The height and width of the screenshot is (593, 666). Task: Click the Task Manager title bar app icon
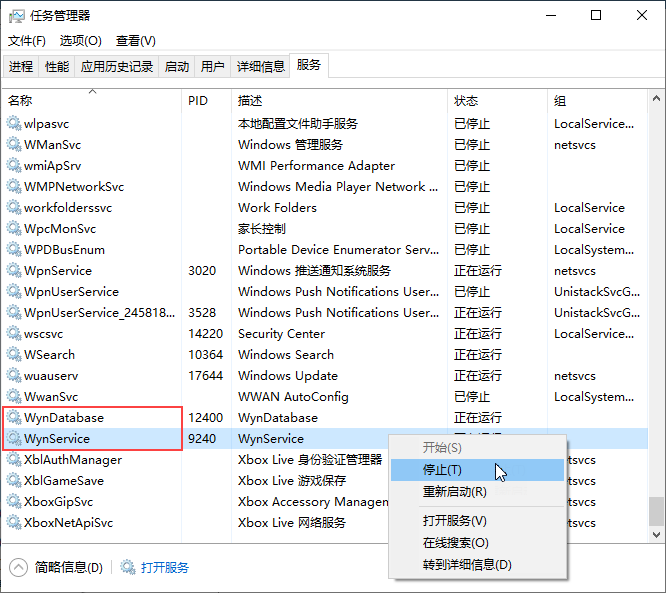pos(17,16)
